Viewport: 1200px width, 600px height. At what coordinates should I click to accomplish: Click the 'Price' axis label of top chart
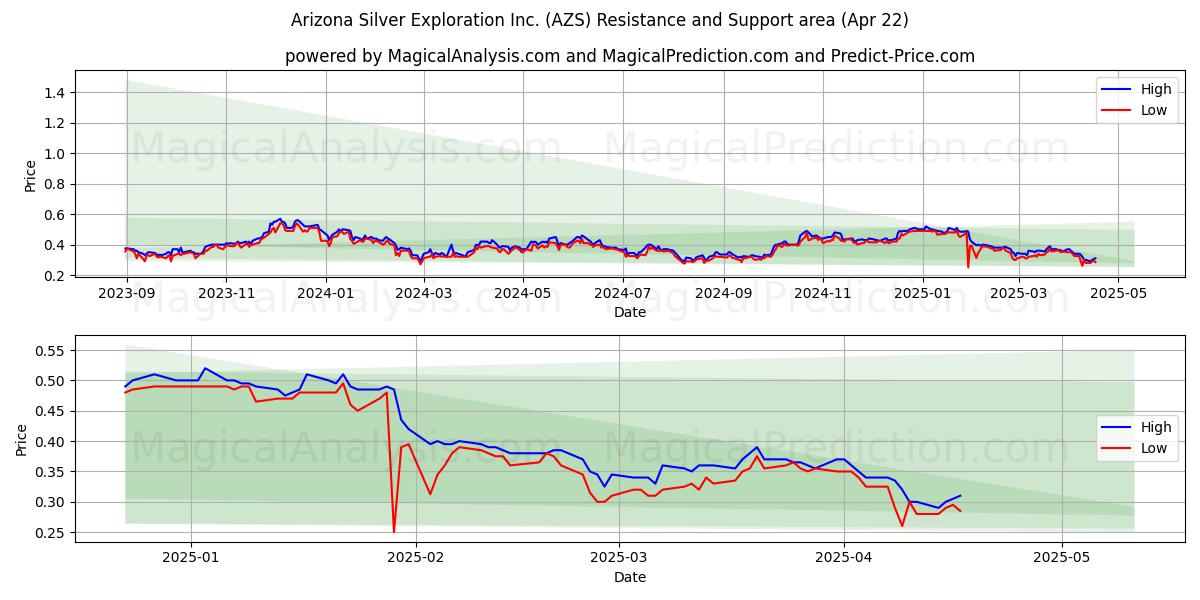[30, 176]
